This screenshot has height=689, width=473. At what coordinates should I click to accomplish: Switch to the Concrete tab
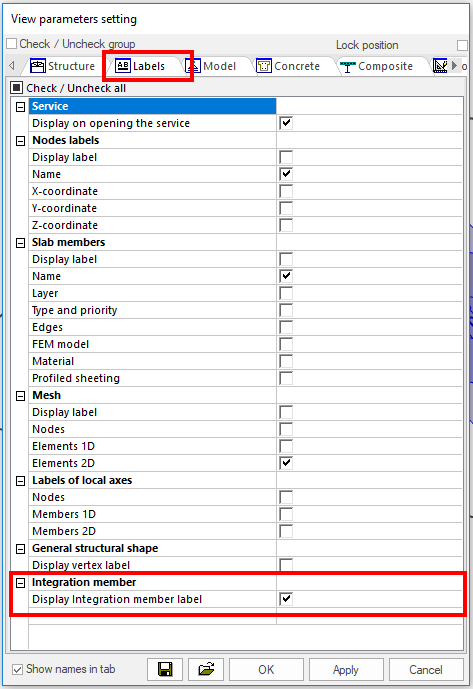[288, 66]
